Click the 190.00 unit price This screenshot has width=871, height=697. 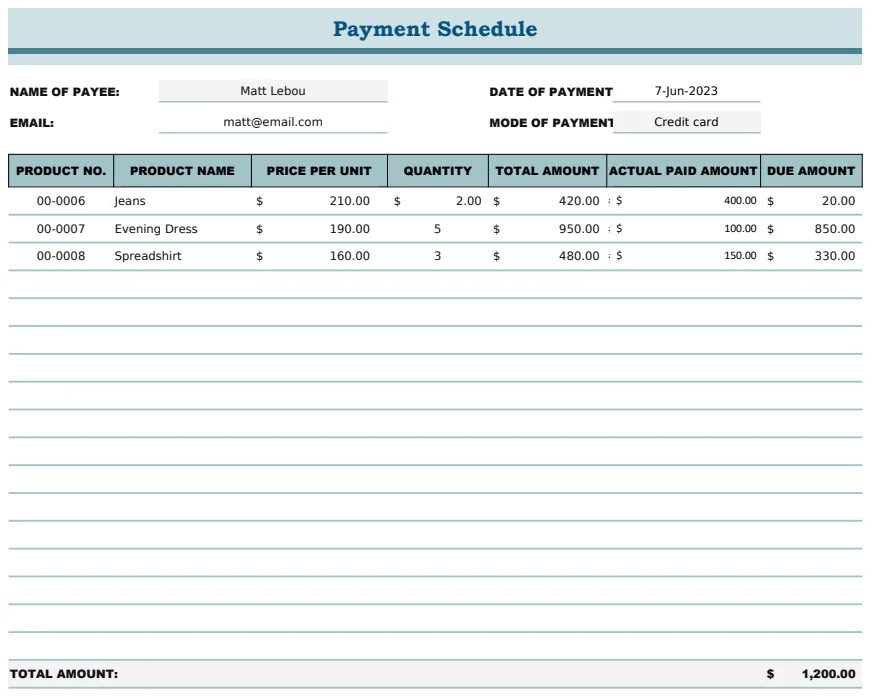(x=349, y=229)
